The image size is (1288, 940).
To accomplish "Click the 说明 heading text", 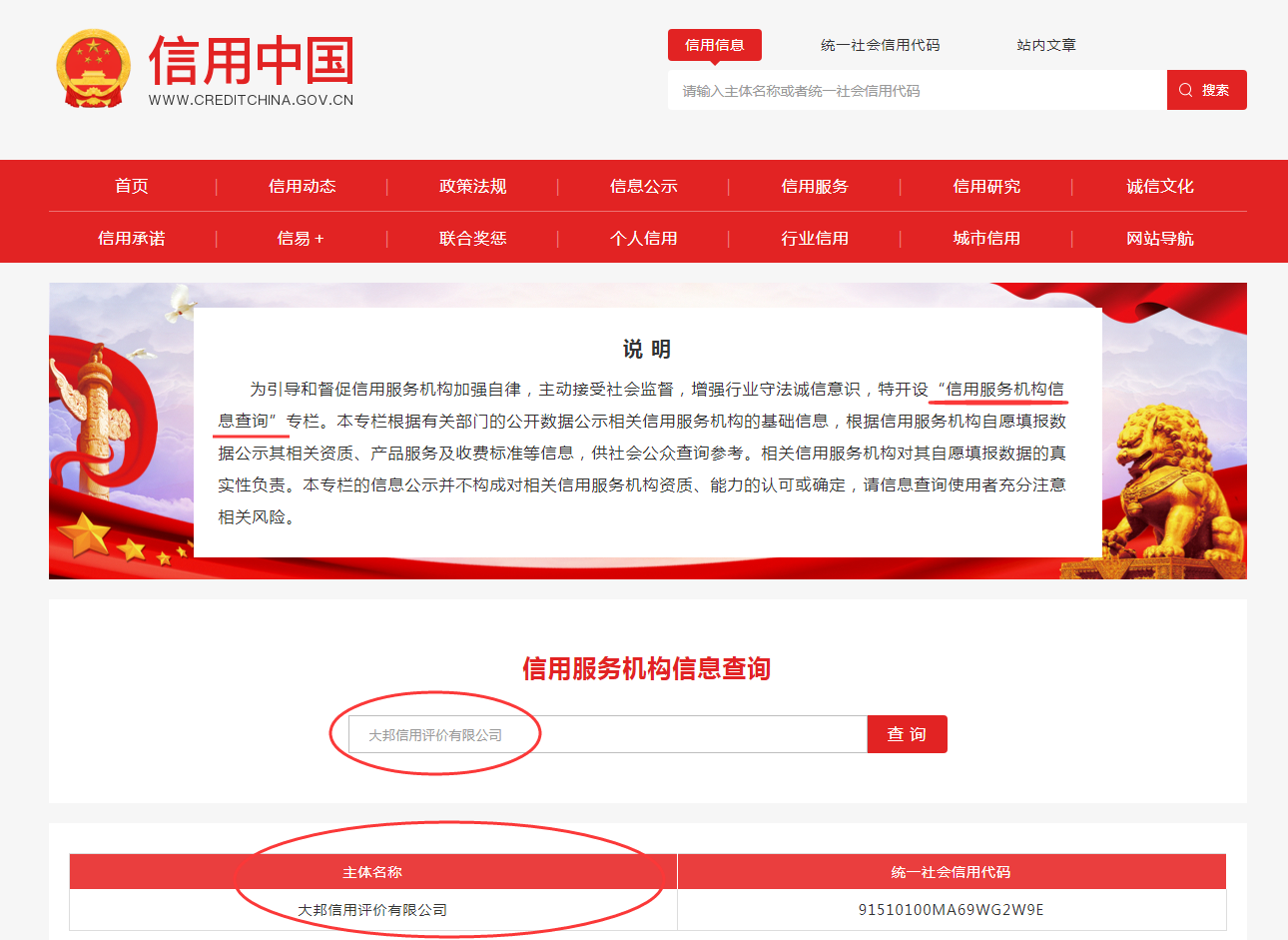I will pyautogui.click(x=647, y=349).
